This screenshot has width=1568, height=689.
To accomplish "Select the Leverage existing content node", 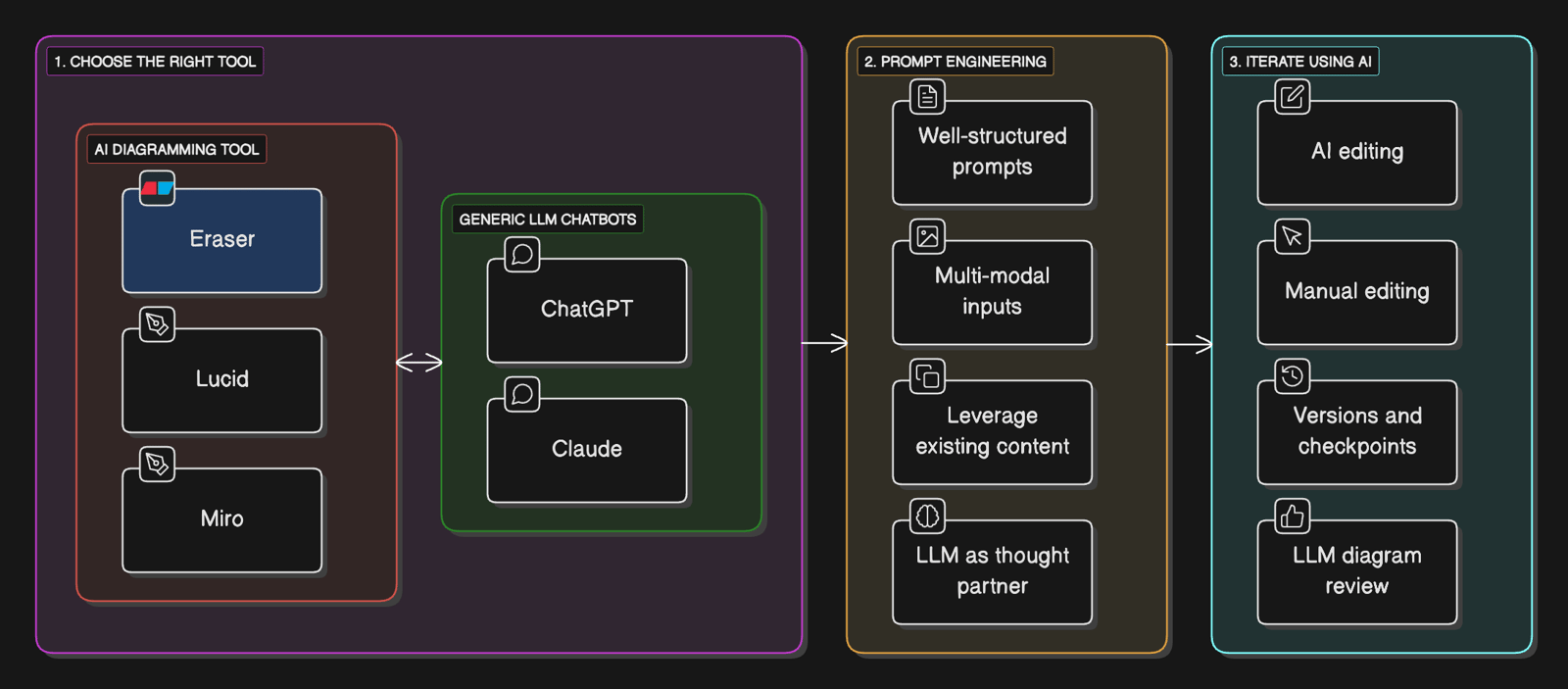I will (993, 432).
